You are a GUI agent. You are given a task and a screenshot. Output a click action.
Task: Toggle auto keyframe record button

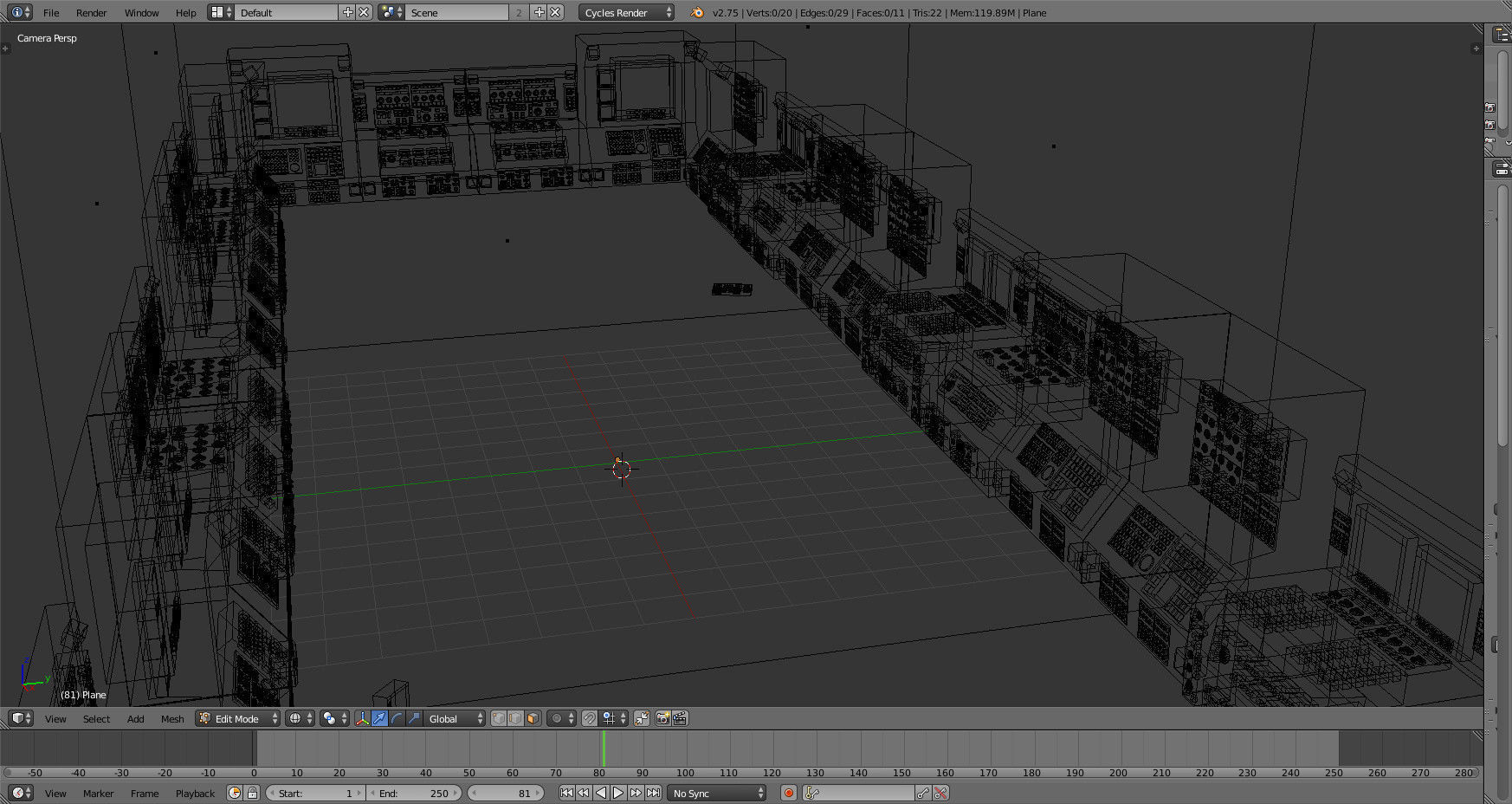coord(789,793)
